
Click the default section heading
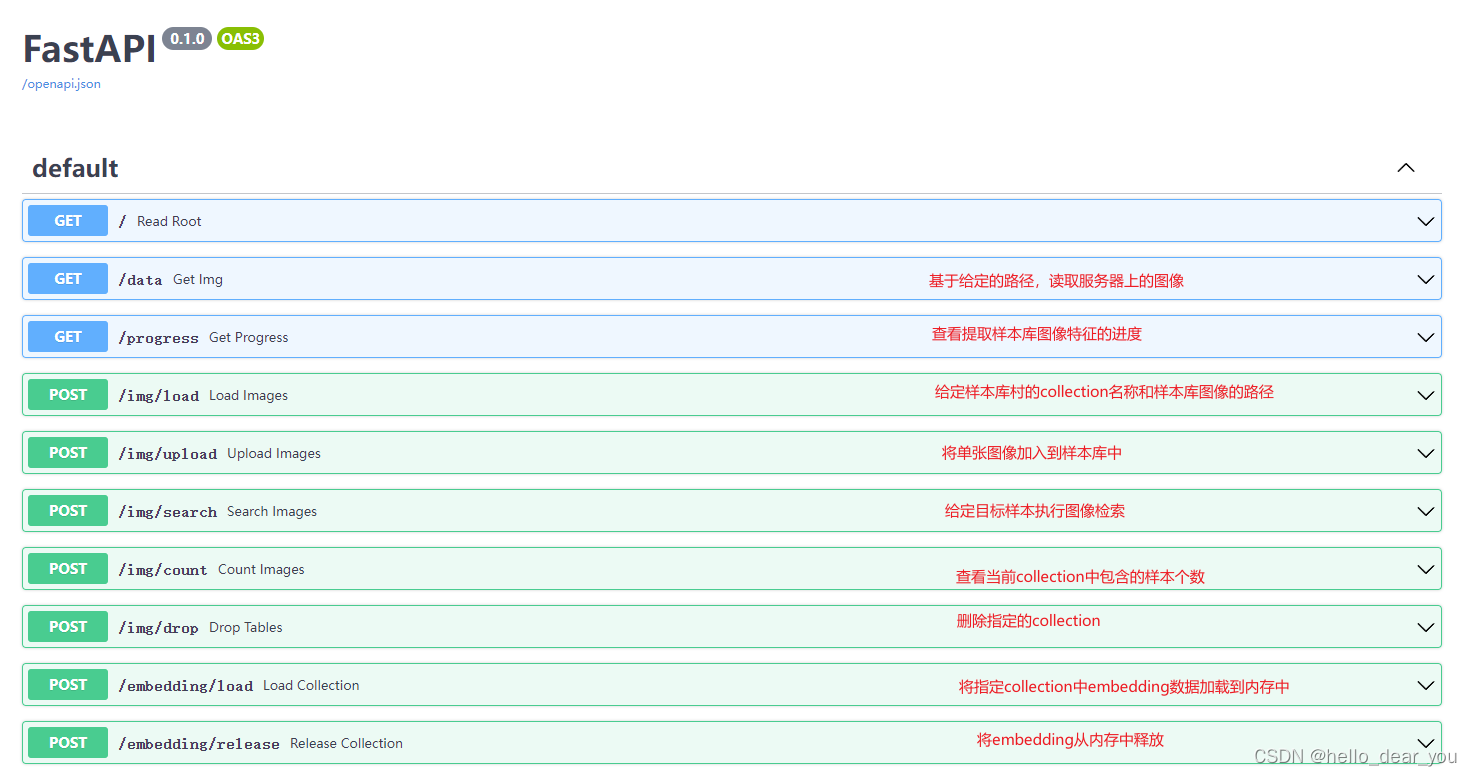75,168
